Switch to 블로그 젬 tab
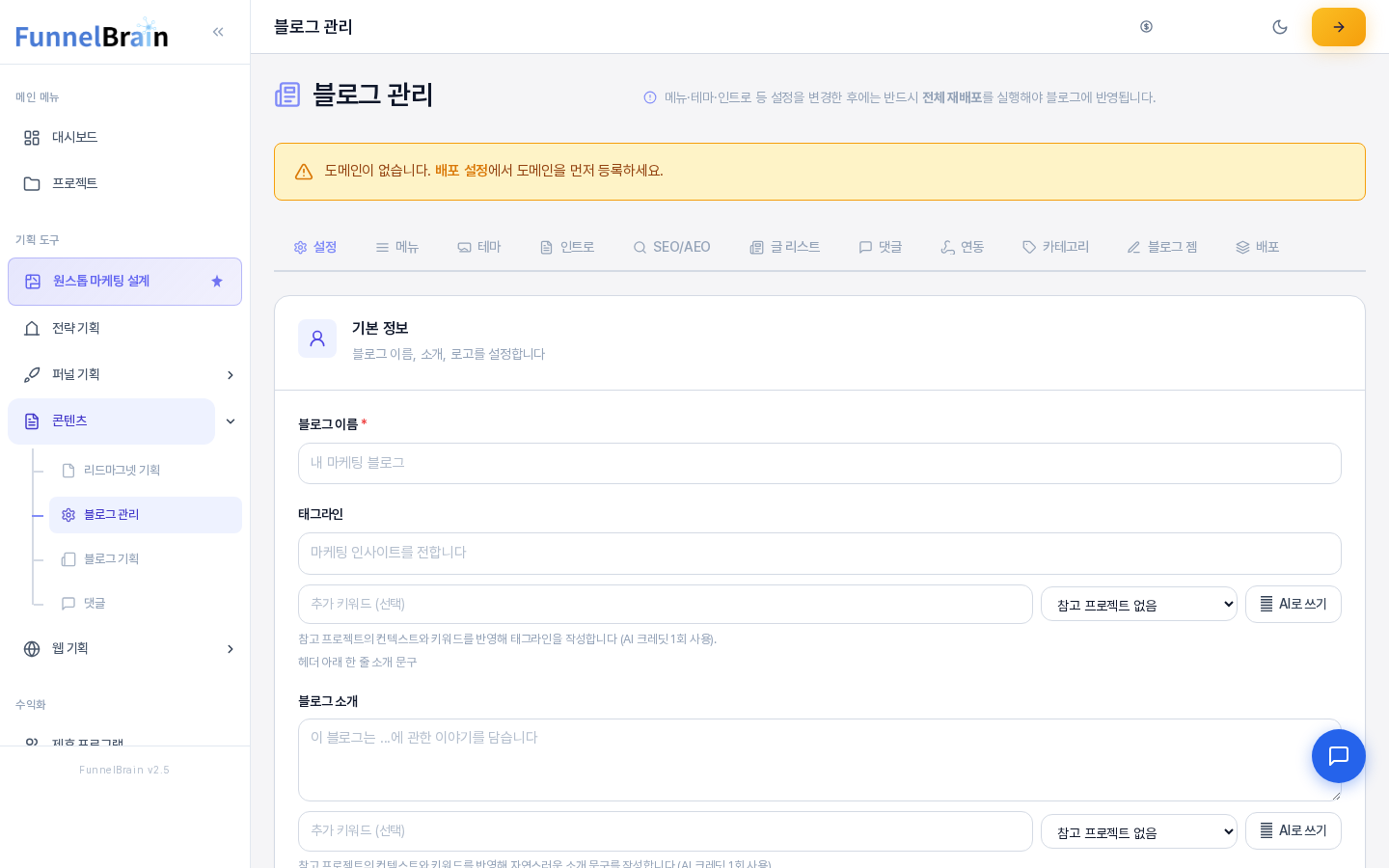This screenshot has width=1389, height=868. [x=1162, y=247]
